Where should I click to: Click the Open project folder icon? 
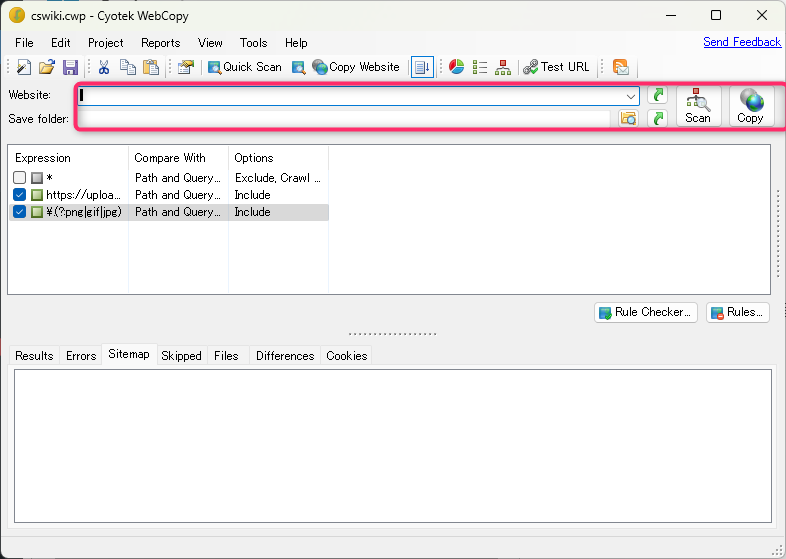tap(47, 67)
